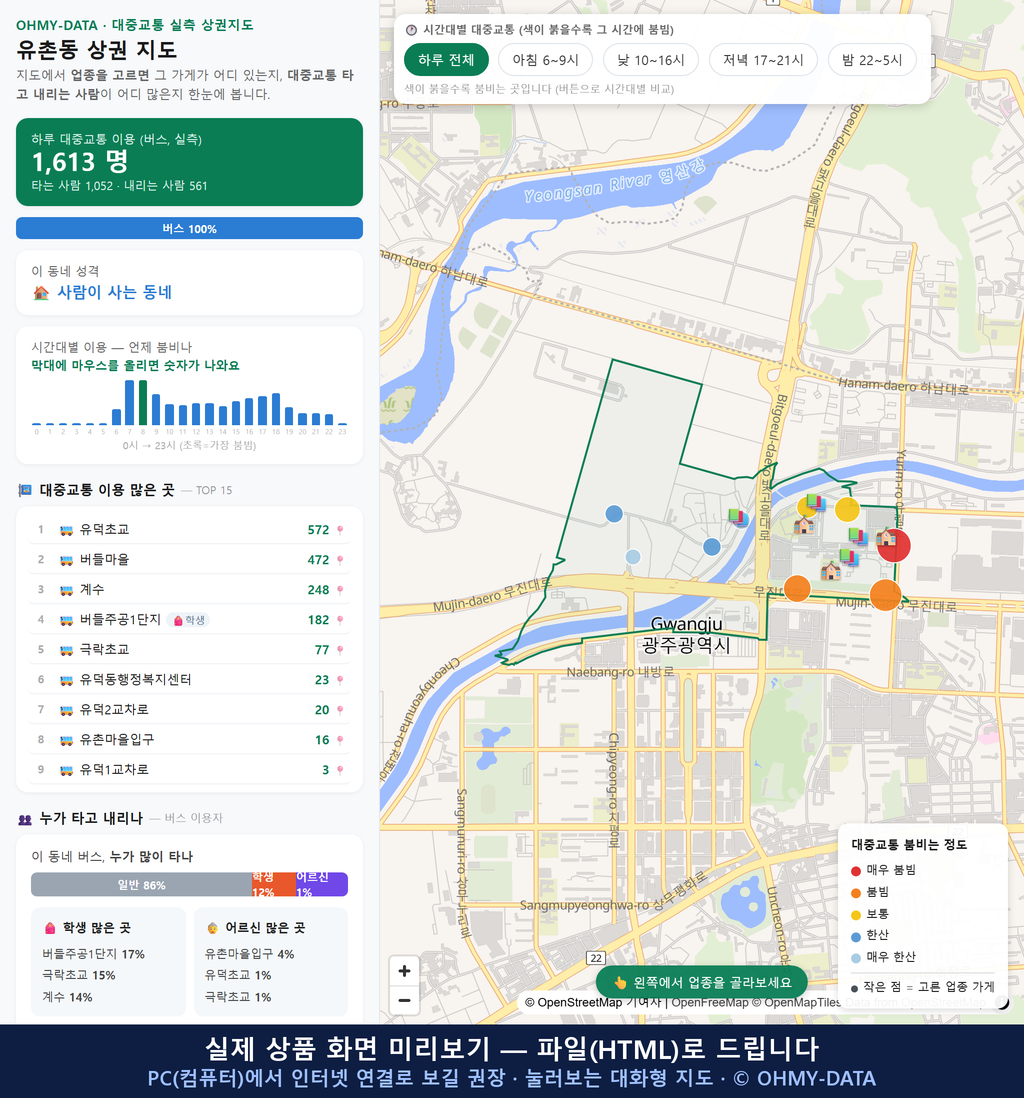Click the 학생 tag on 버들주공1단지 row
The width and height of the screenshot is (1024, 1098).
coord(188,620)
